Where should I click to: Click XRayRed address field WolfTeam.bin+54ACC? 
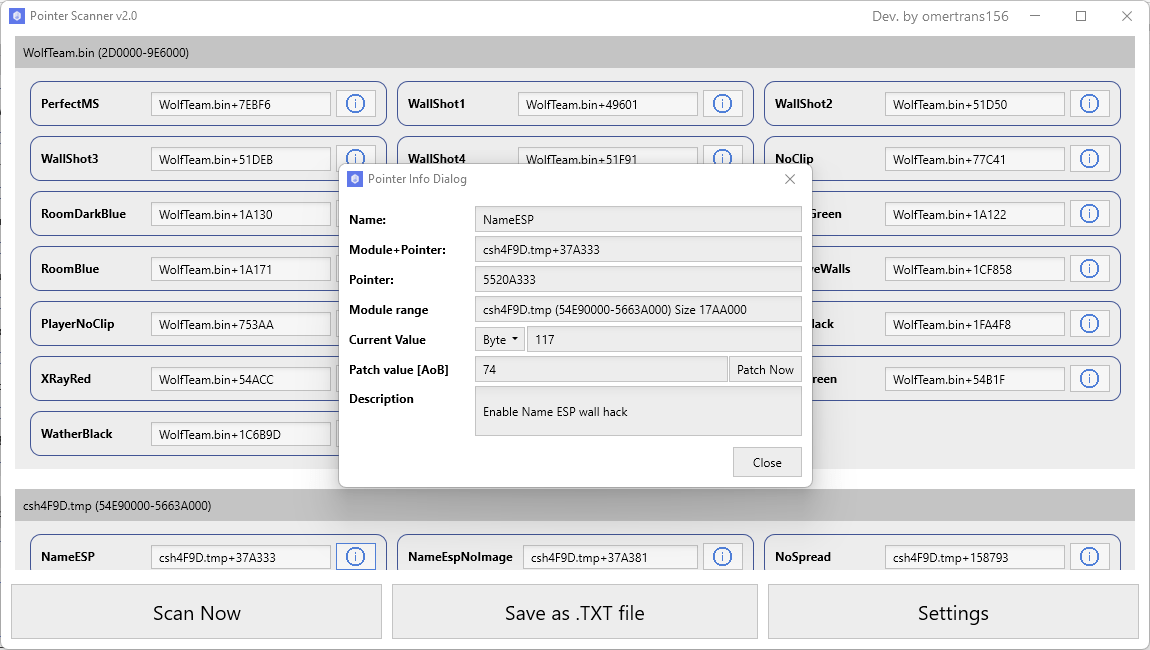[241, 379]
